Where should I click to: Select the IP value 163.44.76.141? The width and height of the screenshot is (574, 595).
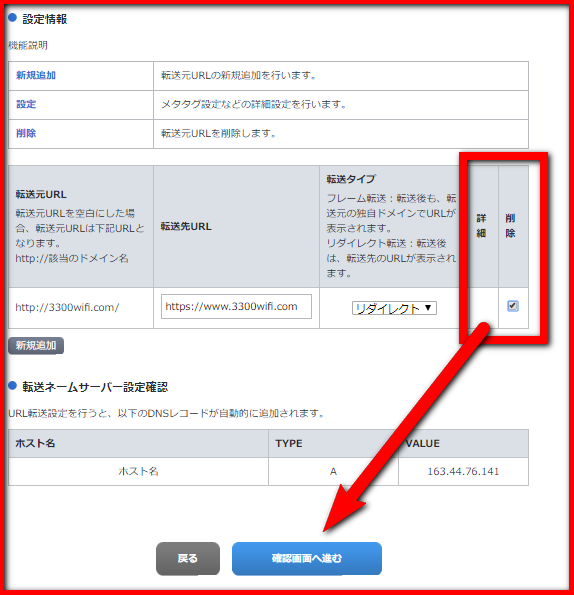coord(463,471)
